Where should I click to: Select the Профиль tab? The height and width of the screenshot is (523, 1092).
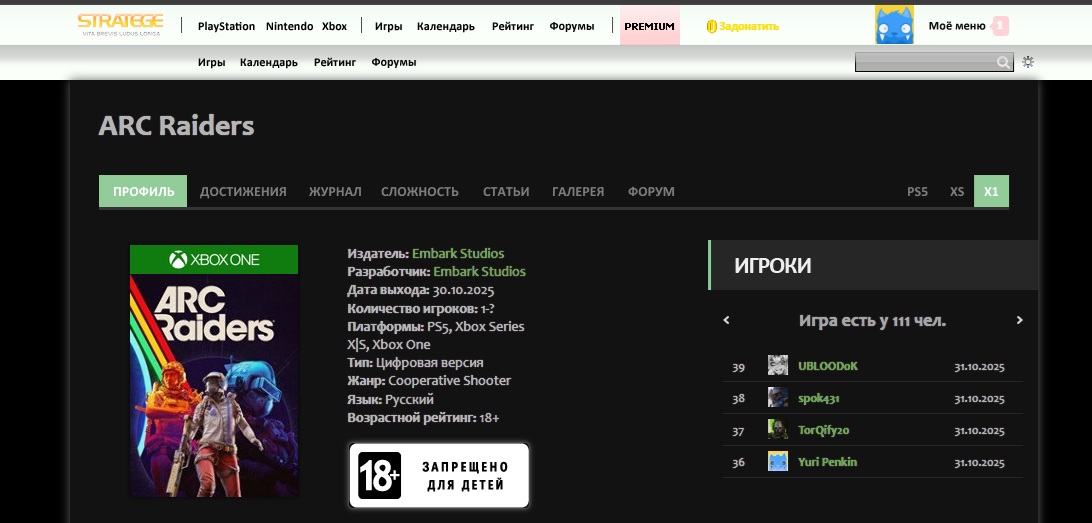click(143, 192)
